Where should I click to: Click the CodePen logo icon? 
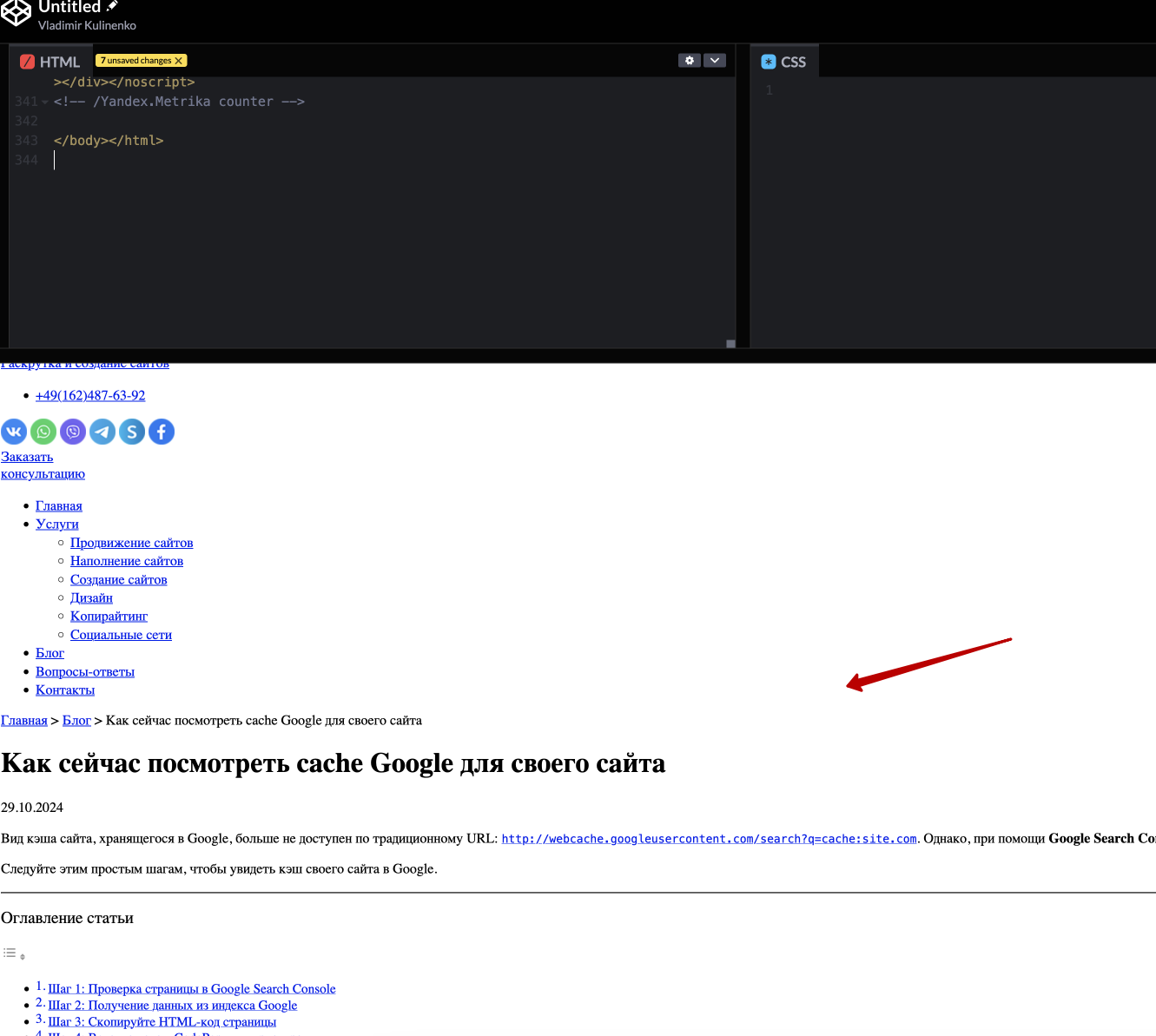click(17, 12)
